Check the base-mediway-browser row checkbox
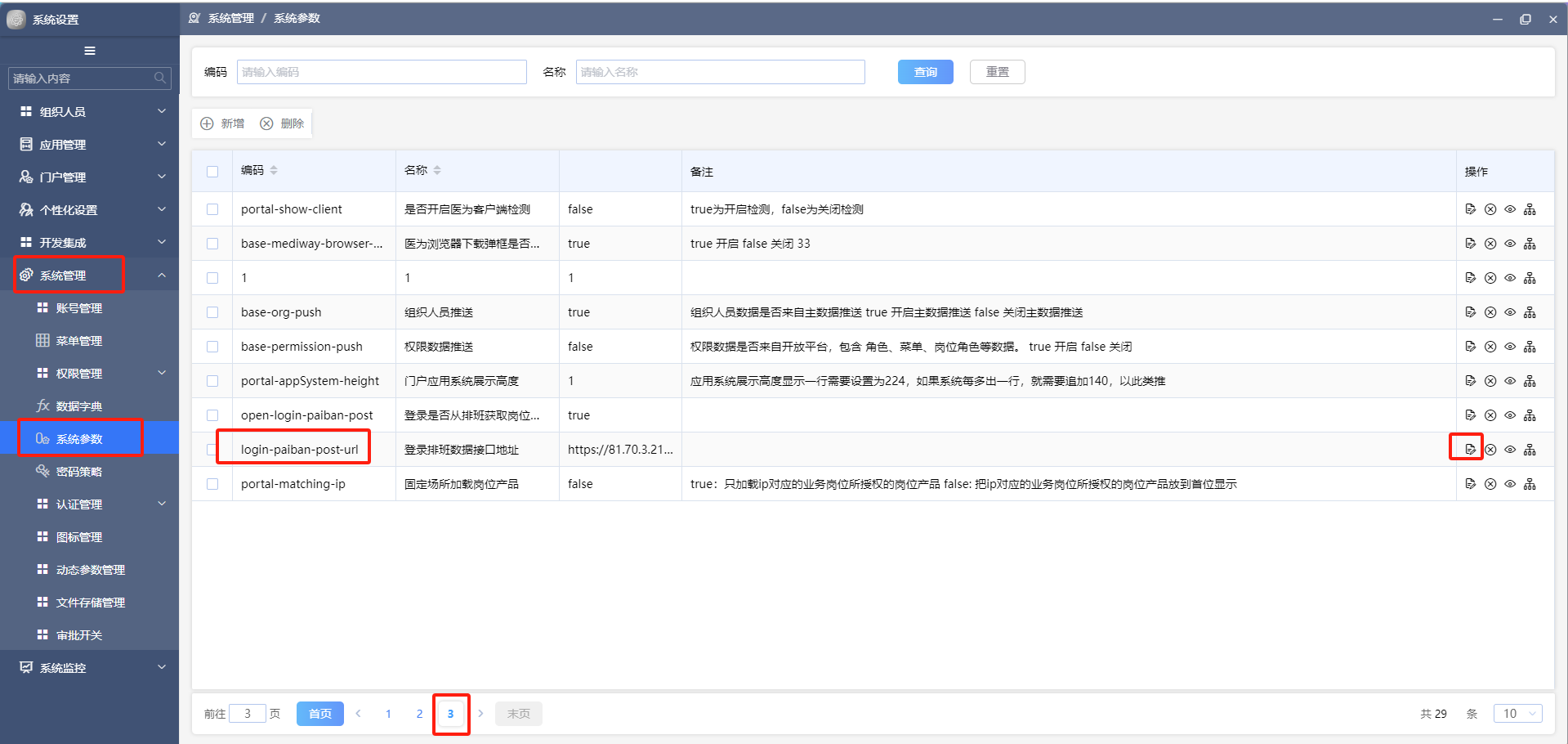Viewport: 1568px width, 744px height. [212, 244]
